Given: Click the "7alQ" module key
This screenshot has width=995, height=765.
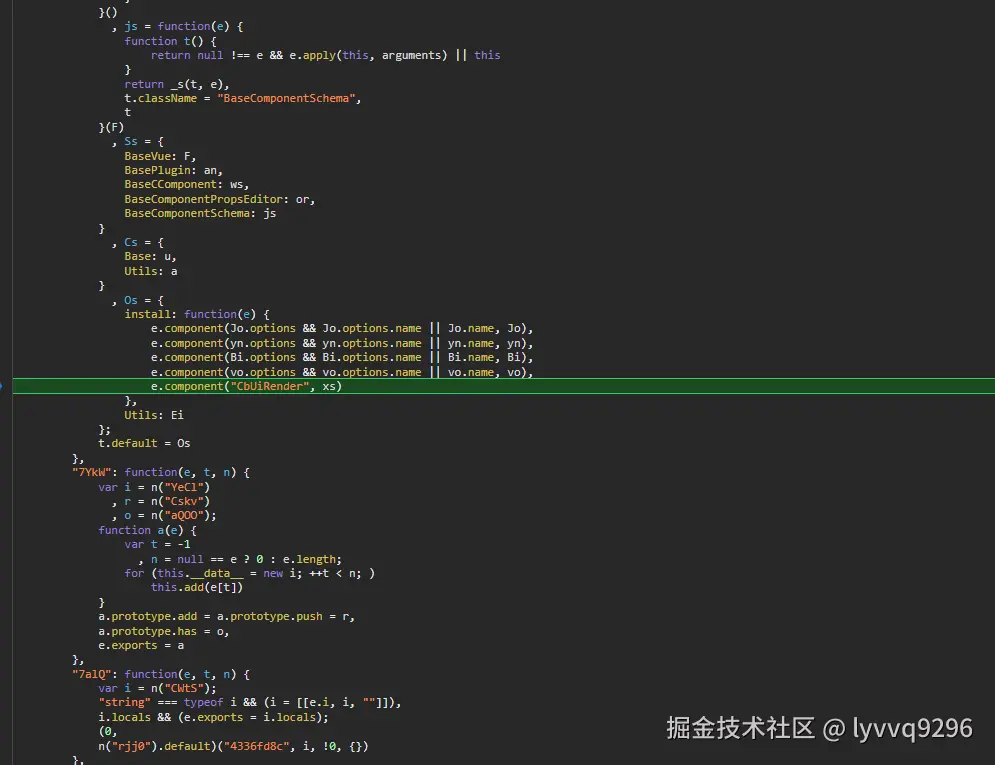Looking at the screenshot, I should tap(91, 674).
